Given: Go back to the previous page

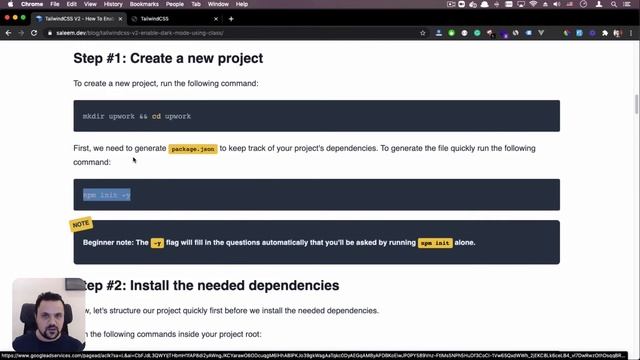Looking at the screenshot, I should (x=8, y=33).
